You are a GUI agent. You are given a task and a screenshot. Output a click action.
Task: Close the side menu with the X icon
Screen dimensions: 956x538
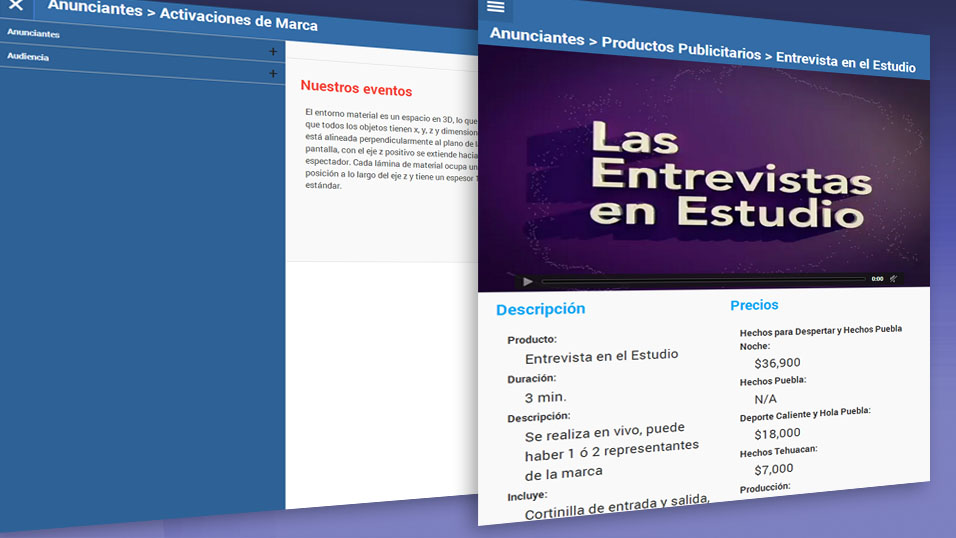[x=15, y=6]
